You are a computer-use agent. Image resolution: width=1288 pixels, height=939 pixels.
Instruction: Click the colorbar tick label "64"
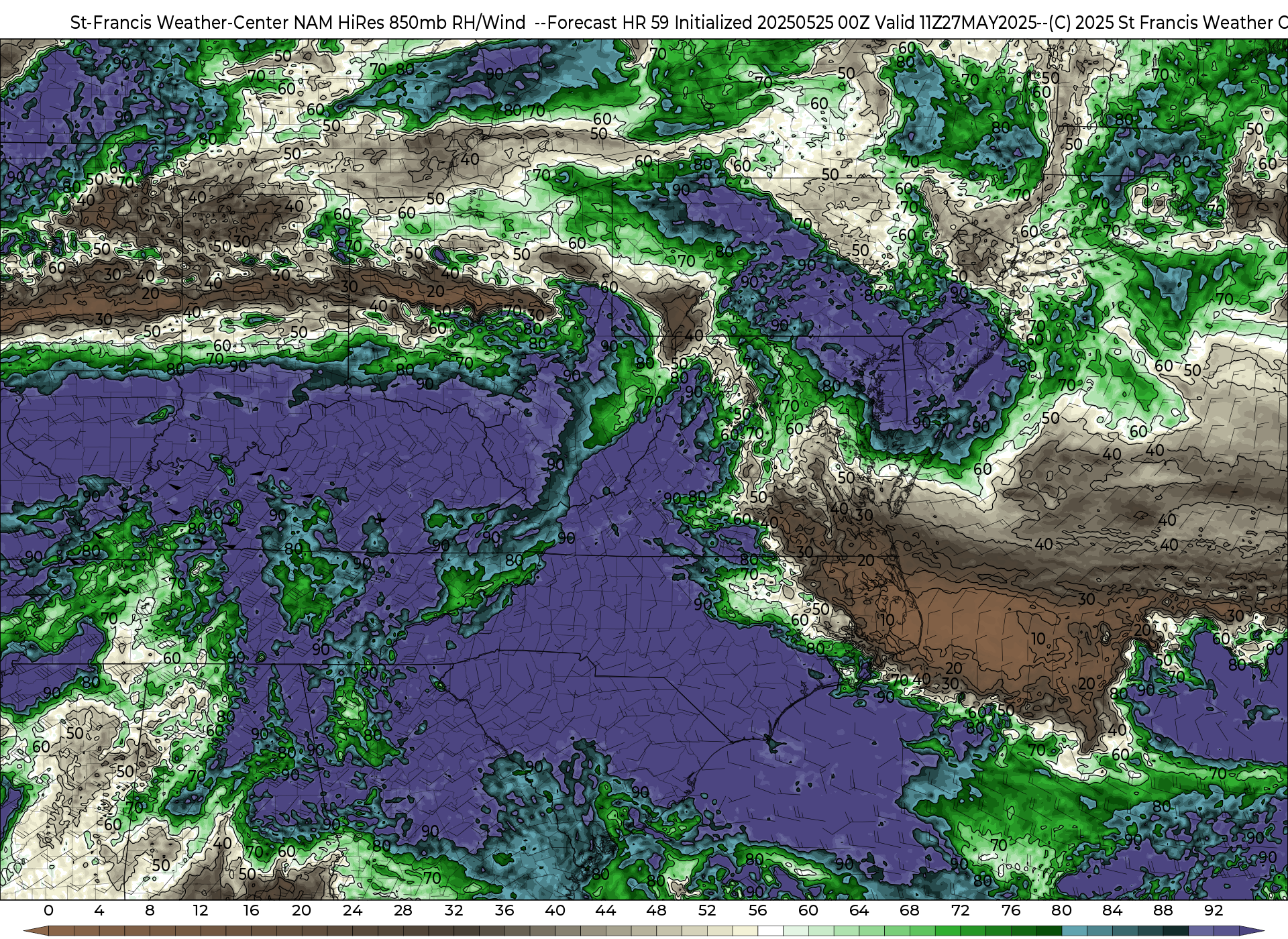(x=859, y=910)
